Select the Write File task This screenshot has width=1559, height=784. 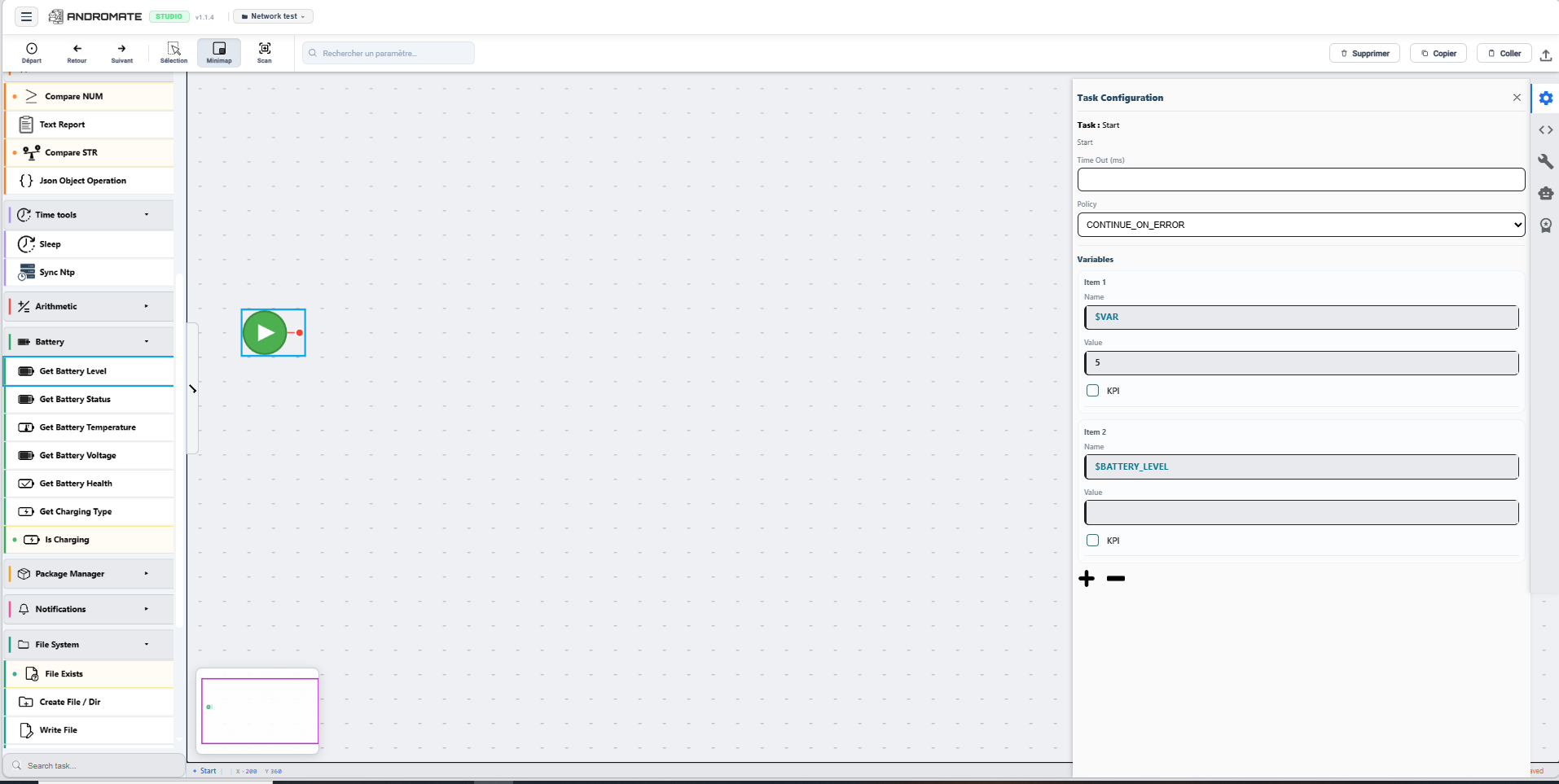[x=90, y=730]
